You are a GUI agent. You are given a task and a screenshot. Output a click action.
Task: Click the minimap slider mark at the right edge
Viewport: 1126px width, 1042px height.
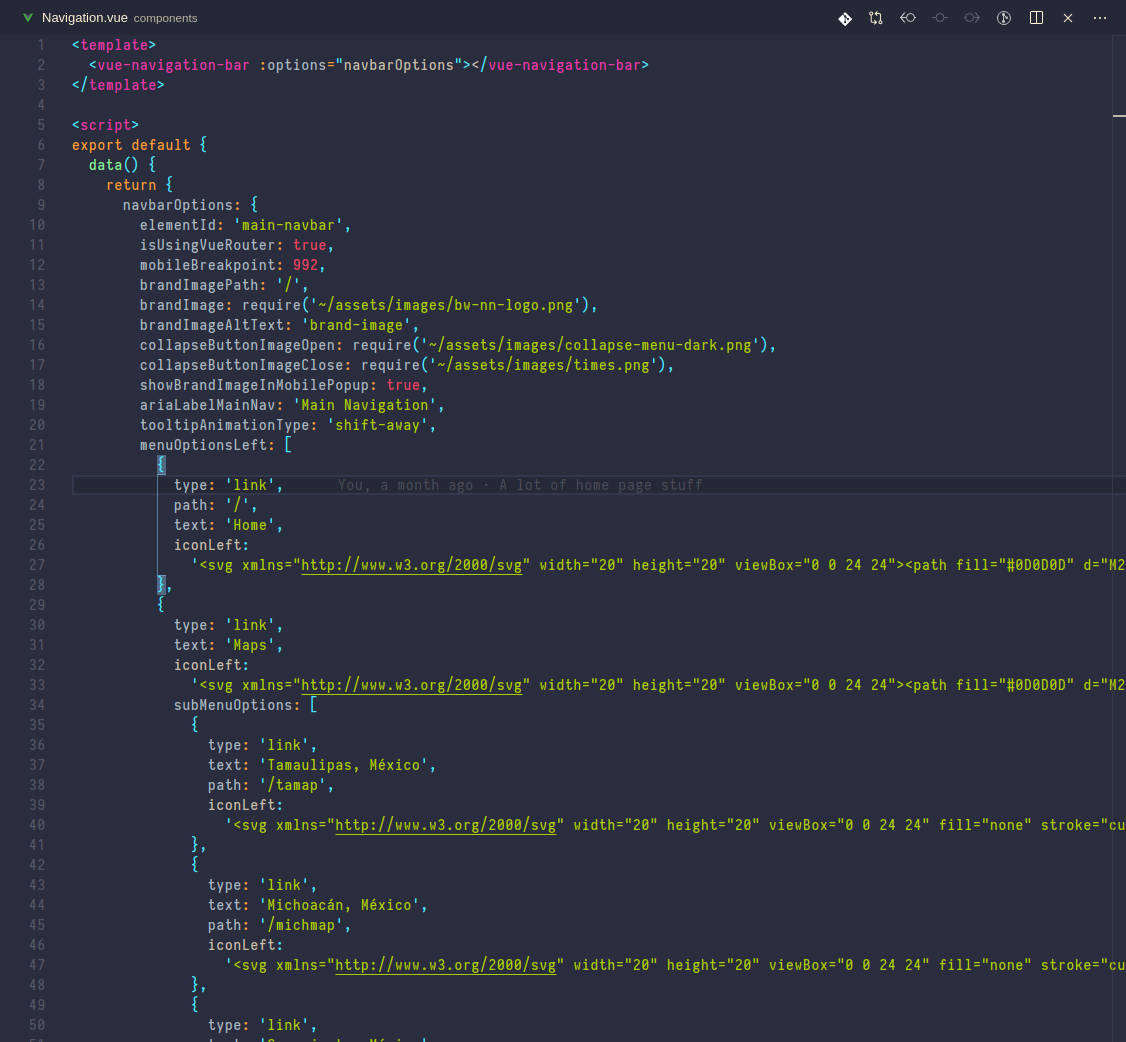[x=1119, y=115]
